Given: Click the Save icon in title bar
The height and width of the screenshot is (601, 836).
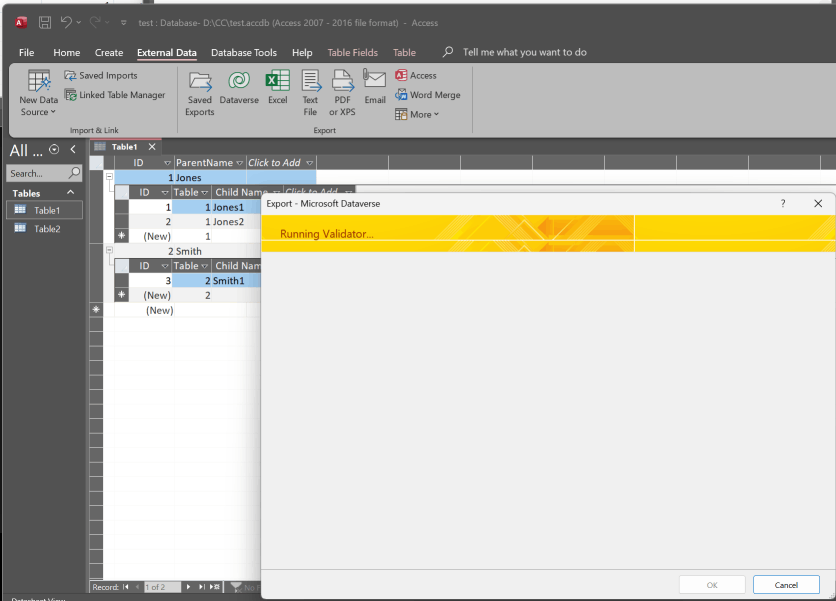Looking at the screenshot, I should point(45,22).
